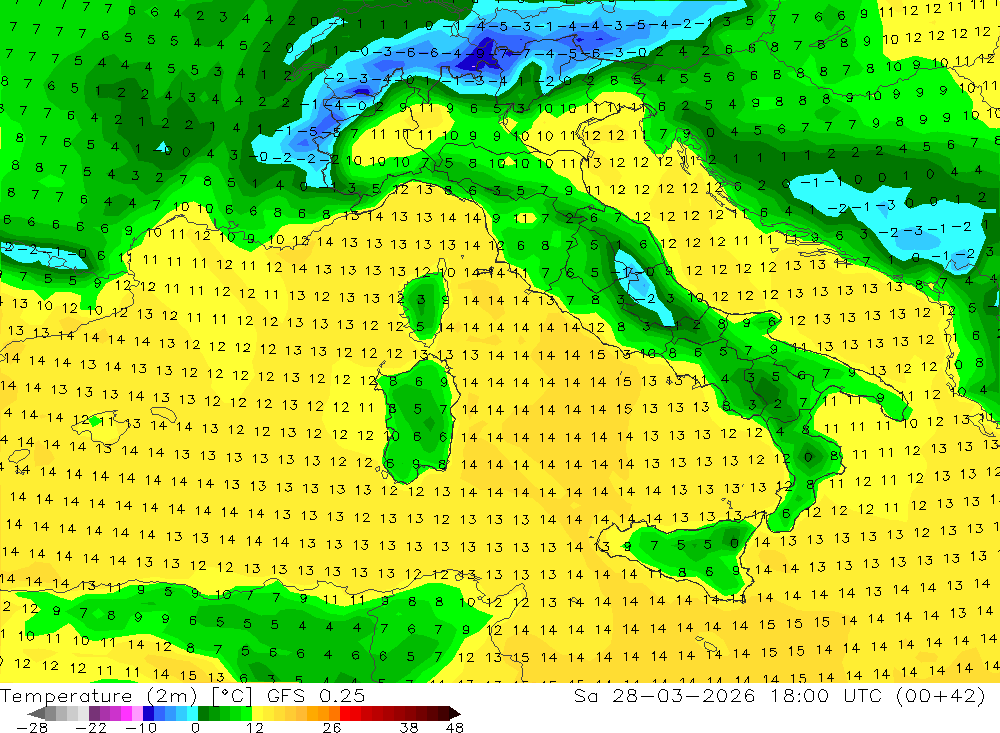Click the "(00+42)" forecast offset text
This screenshot has width=1000, height=733.
[941, 695]
